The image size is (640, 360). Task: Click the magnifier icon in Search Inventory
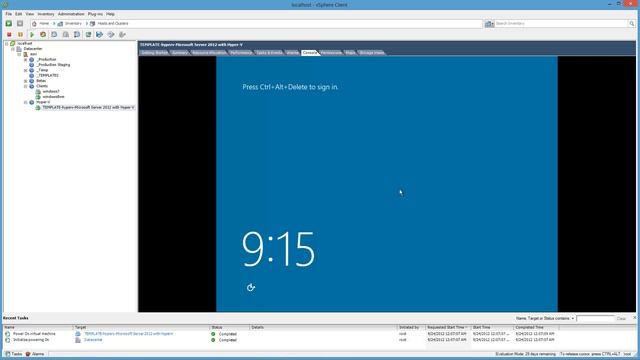tap(631, 24)
